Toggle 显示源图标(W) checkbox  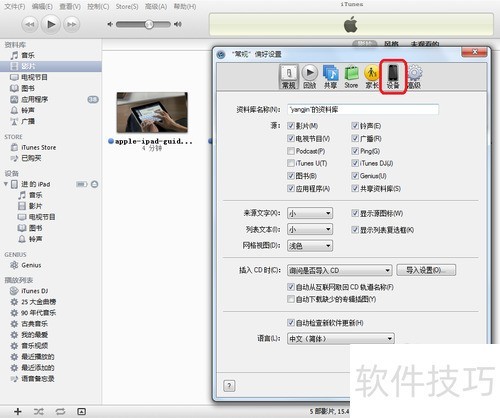click(x=355, y=213)
